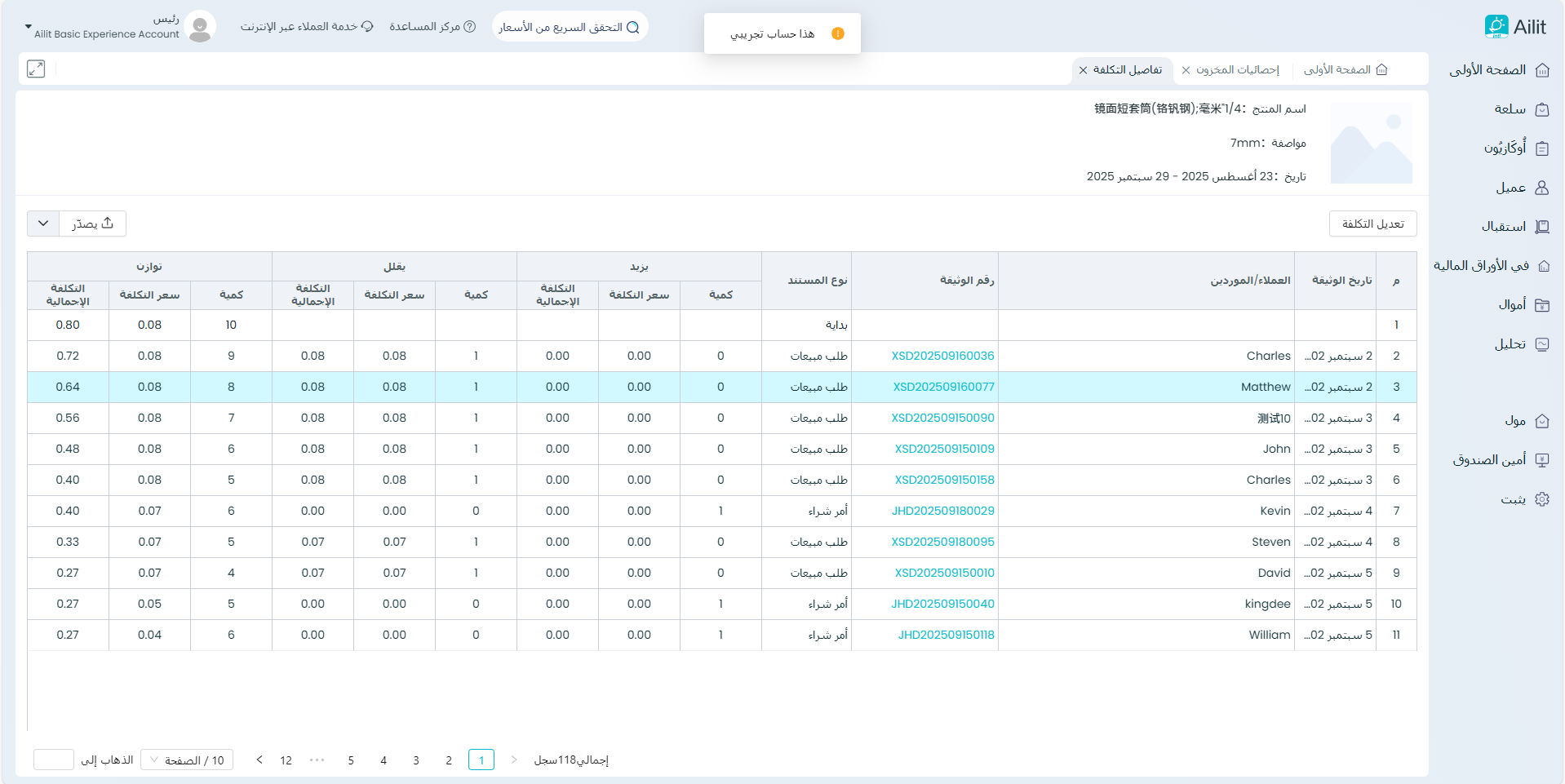Click the go-to-page input field
Screen dimensions: 1565x784
[x=54, y=760]
